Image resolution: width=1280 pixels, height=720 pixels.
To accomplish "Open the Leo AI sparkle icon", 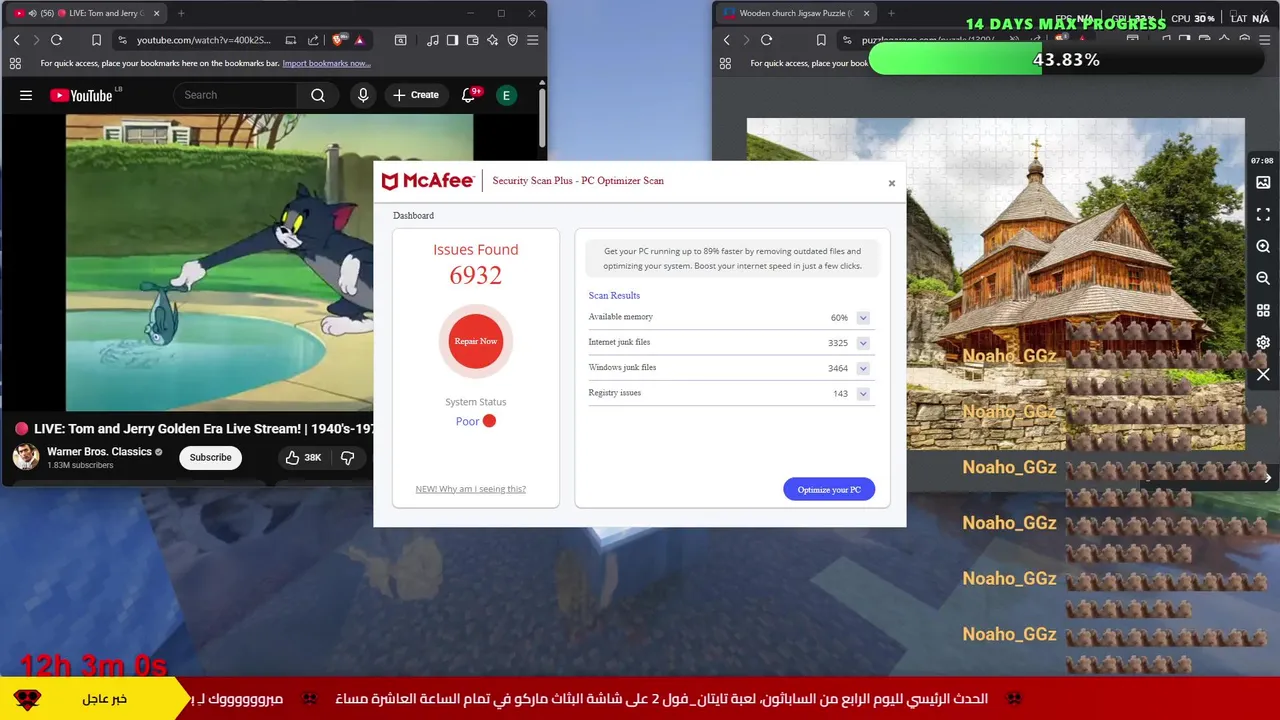I will tap(492, 40).
